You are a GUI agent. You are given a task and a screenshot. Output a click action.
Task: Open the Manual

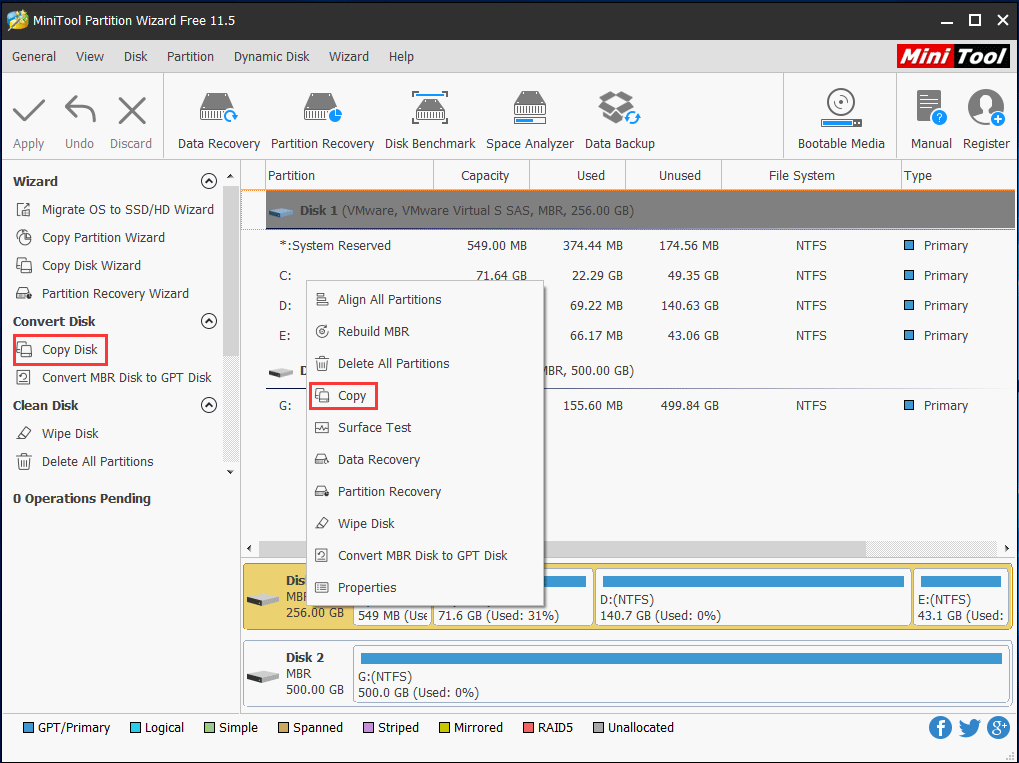pos(930,115)
